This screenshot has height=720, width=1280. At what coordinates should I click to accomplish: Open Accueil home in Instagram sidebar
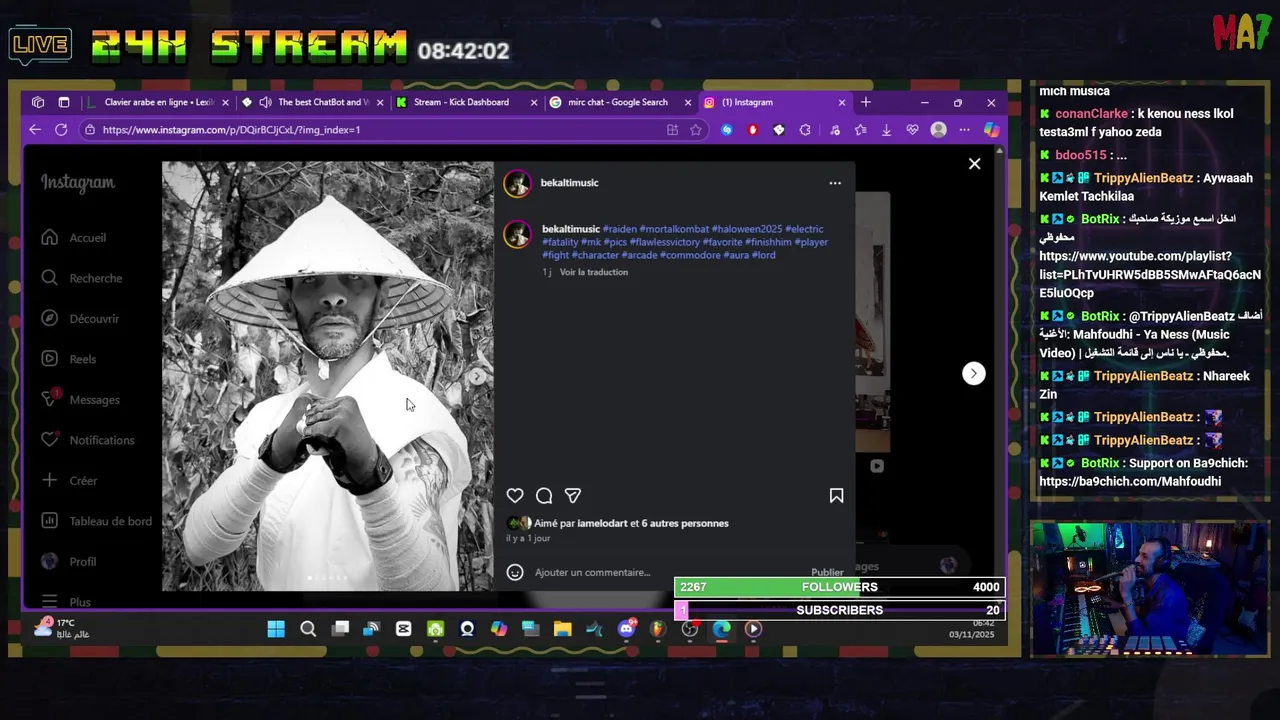point(74,237)
